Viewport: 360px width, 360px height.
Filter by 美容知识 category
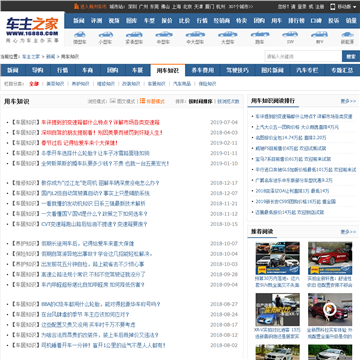[x=55, y=84]
